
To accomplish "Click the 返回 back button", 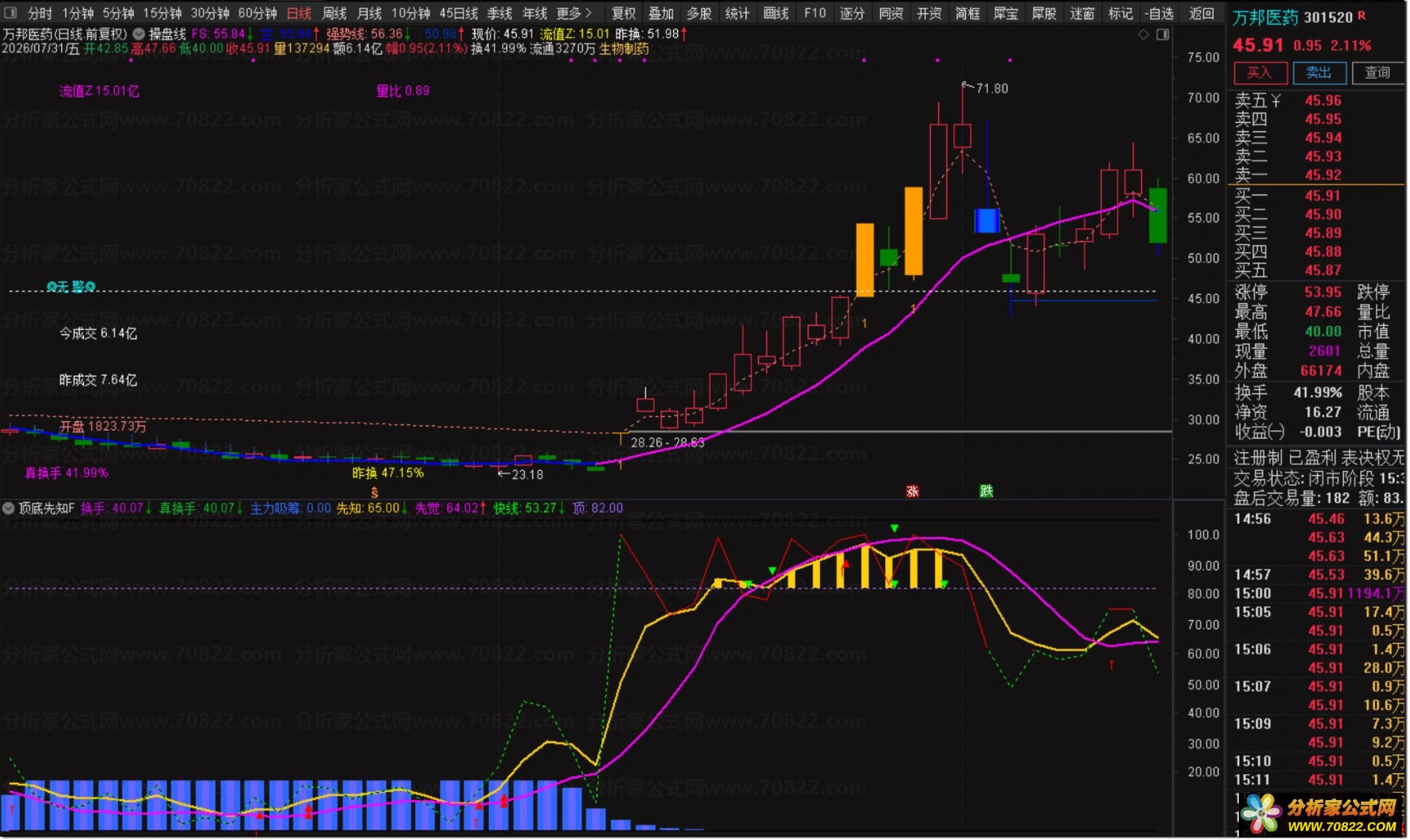I will click(1201, 13).
